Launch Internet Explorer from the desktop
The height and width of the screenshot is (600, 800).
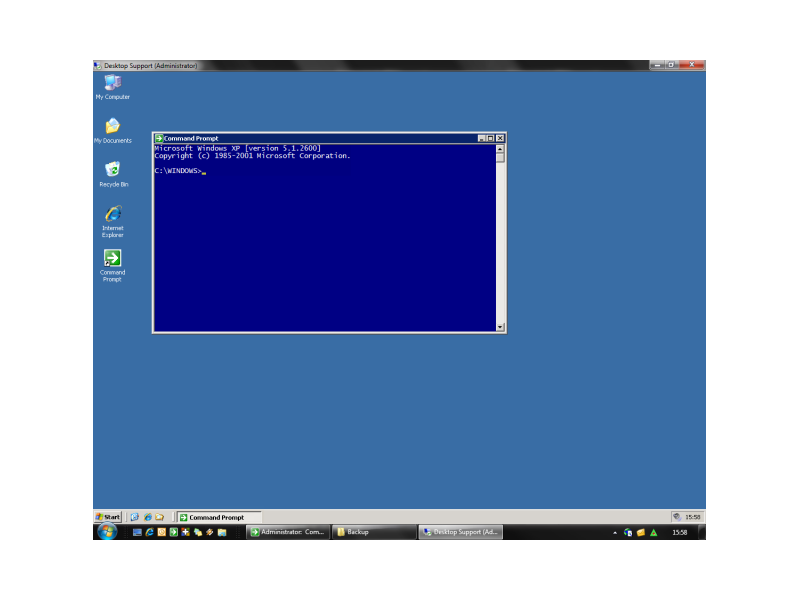pos(112,213)
